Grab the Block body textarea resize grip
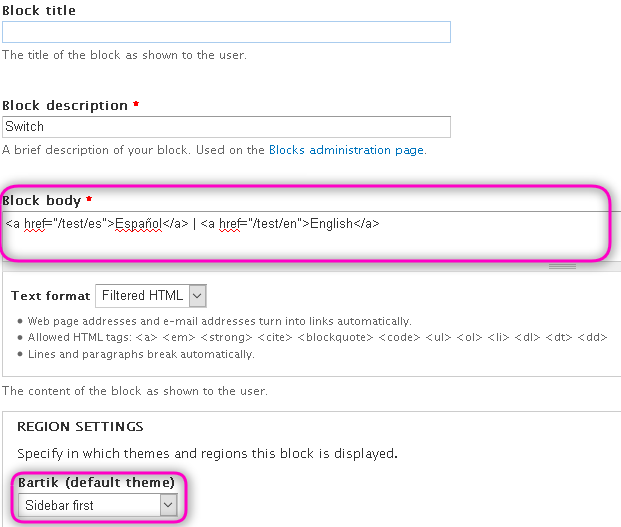621x527 pixels. click(562, 266)
